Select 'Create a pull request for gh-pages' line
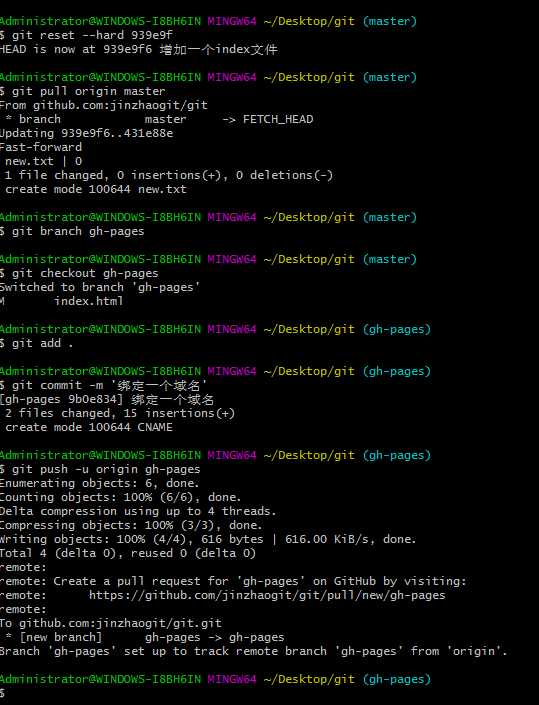Viewport: 539px width, 705px height. pyautogui.click(x=233, y=581)
